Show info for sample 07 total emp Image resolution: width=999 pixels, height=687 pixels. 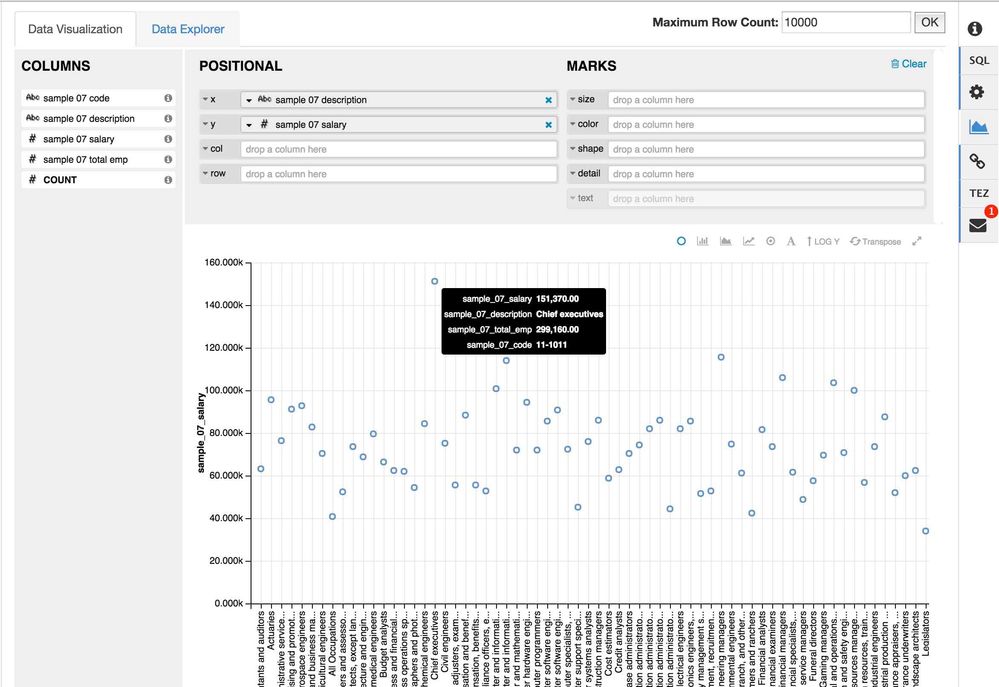(x=168, y=159)
